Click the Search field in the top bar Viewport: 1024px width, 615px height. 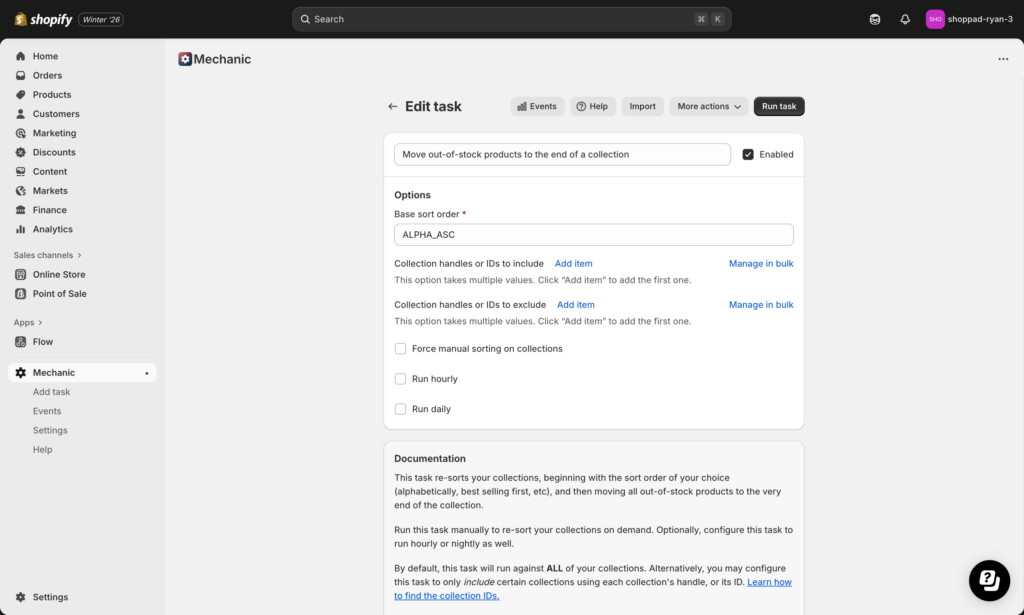pos(511,20)
